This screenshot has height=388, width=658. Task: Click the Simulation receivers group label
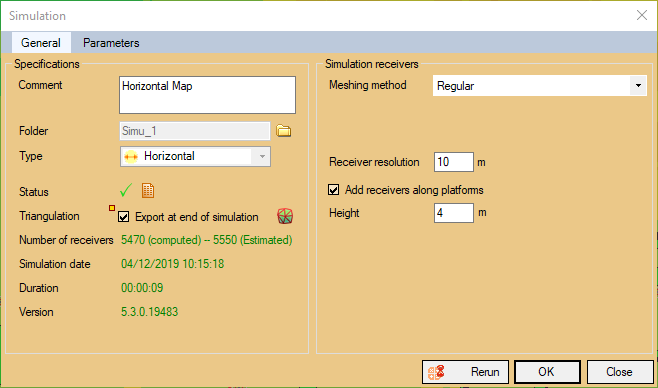point(372,64)
